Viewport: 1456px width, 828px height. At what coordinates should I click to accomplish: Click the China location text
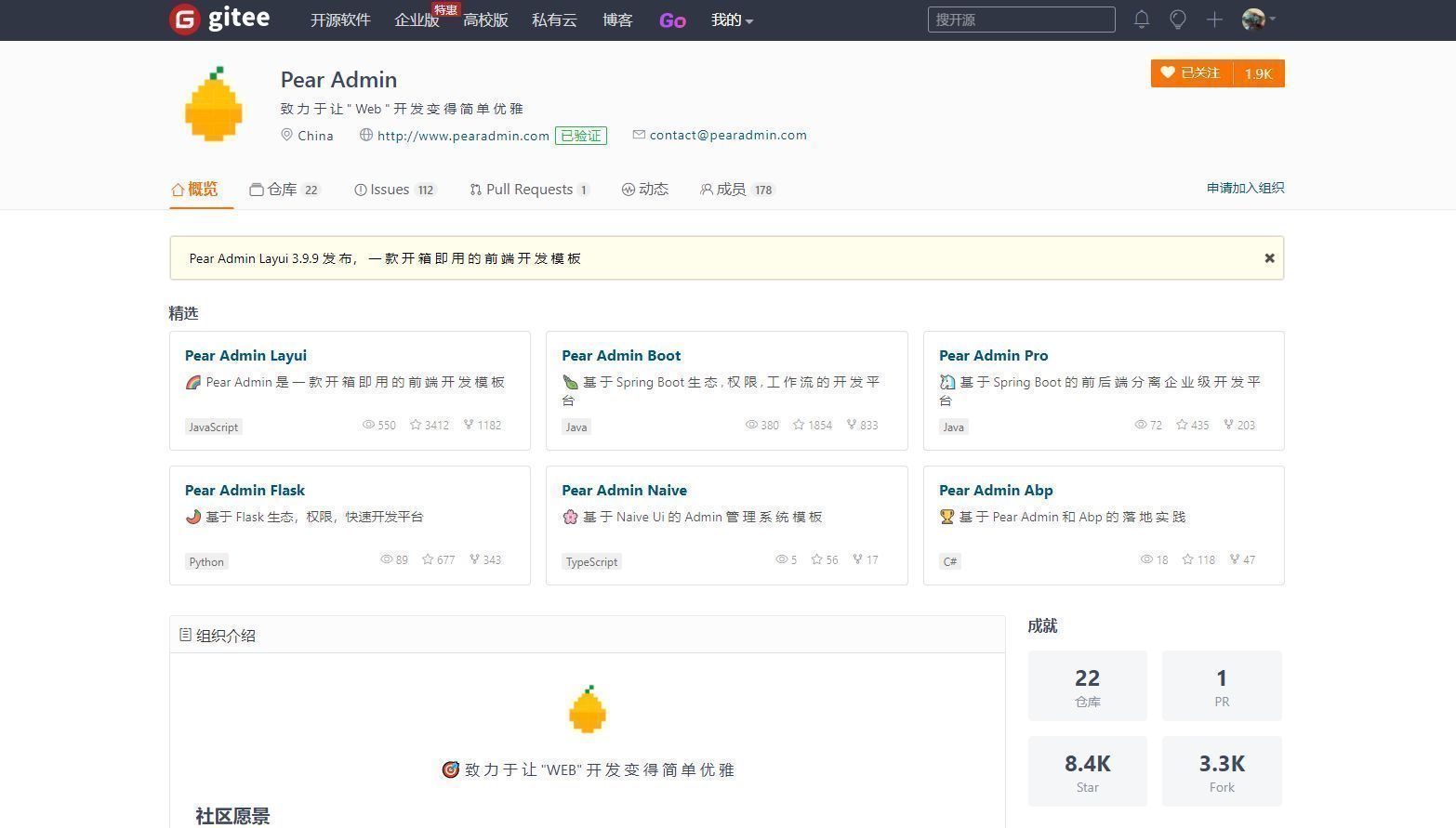click(x=315, y=136)
